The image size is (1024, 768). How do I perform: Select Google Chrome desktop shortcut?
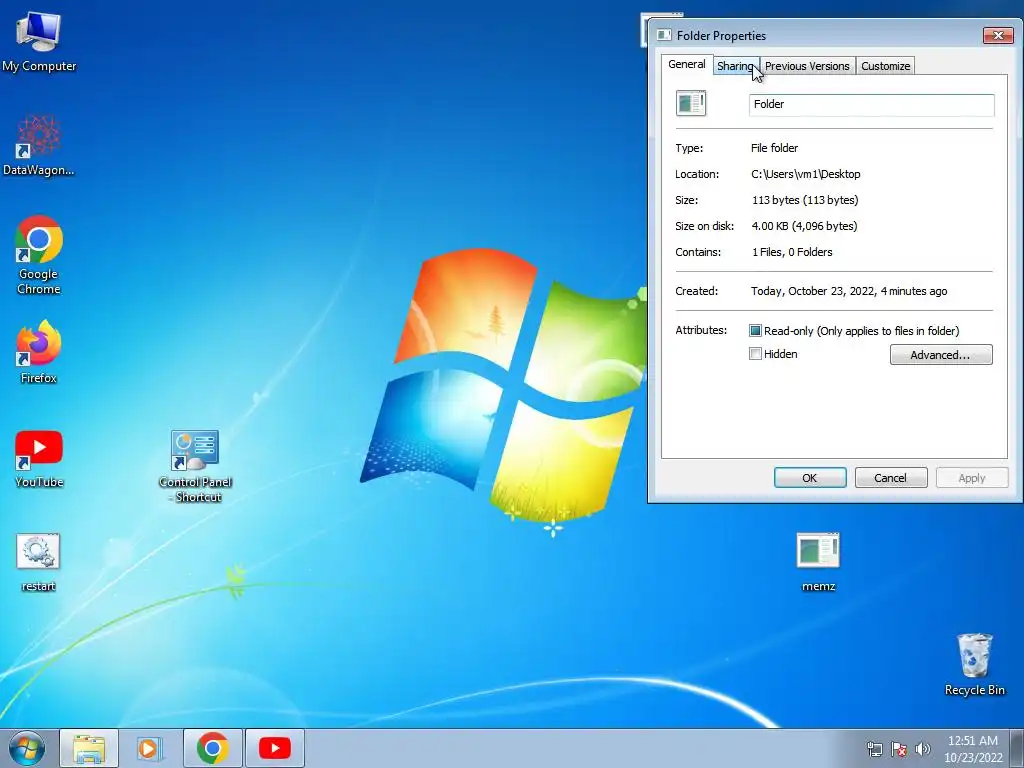pos(39,255)
